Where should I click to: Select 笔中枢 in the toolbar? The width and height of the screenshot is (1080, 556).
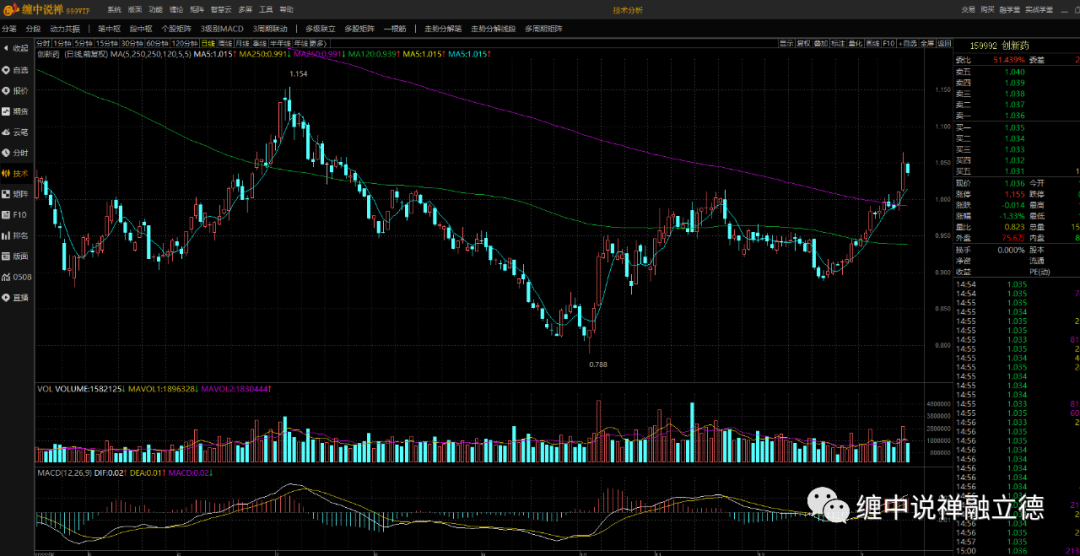click(109, 29)
